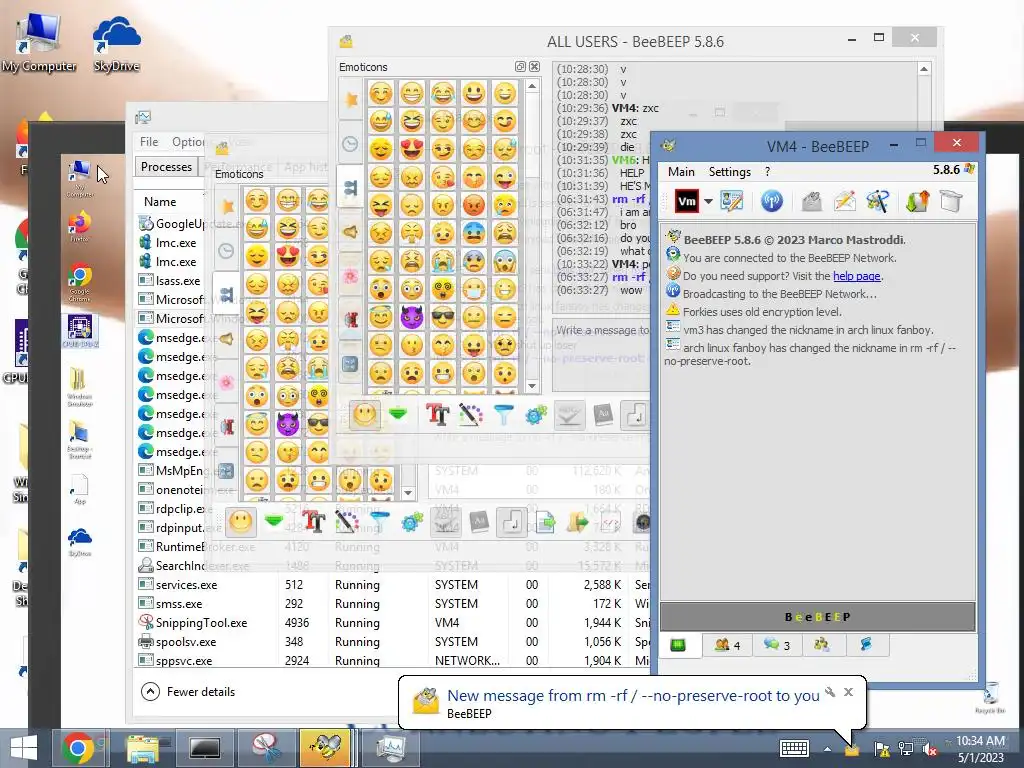
Task: Open the BeeBEEP bee icon in taskbar
Action: point(325,747)
